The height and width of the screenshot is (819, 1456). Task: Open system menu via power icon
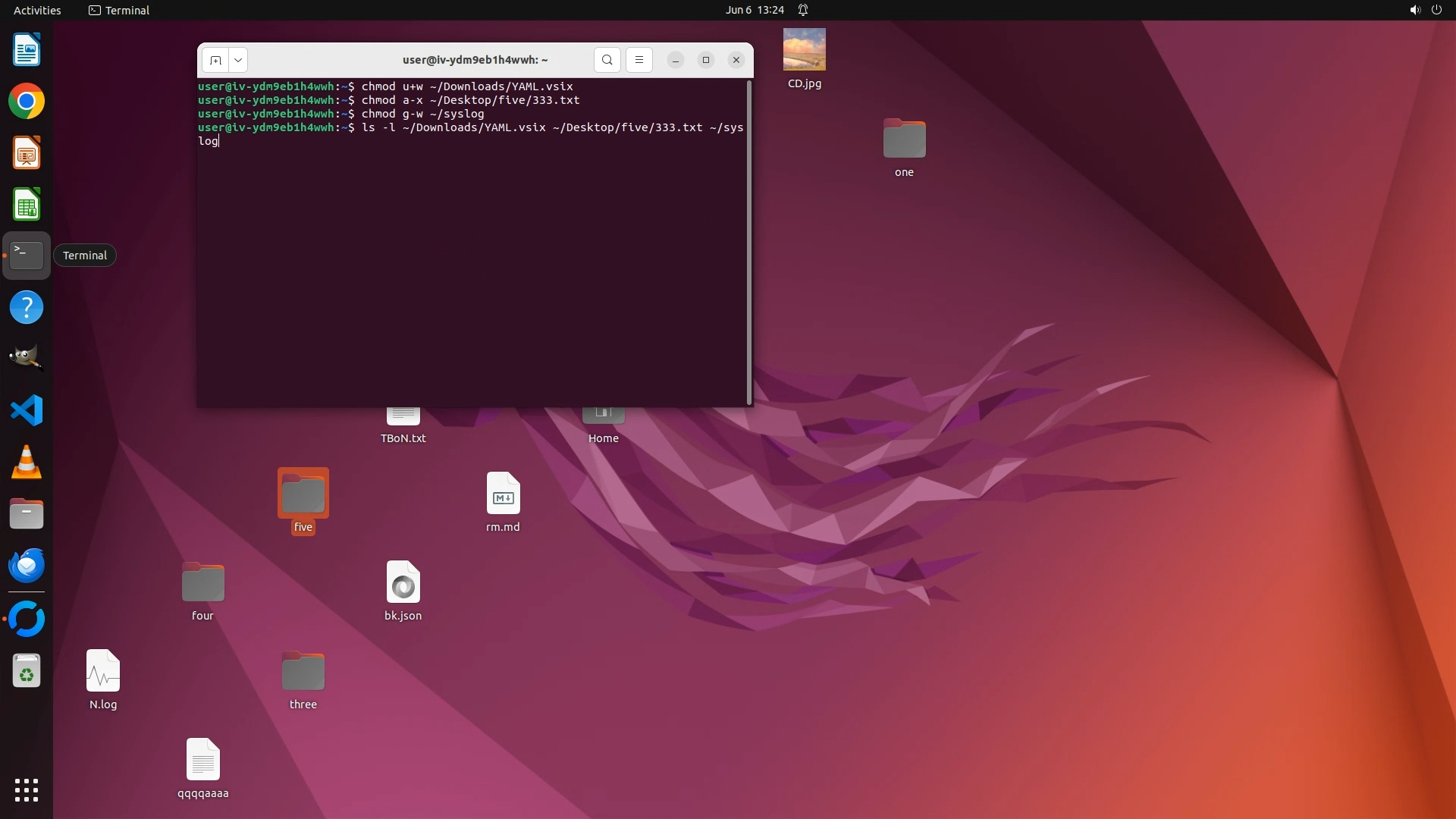(1436, 10)
